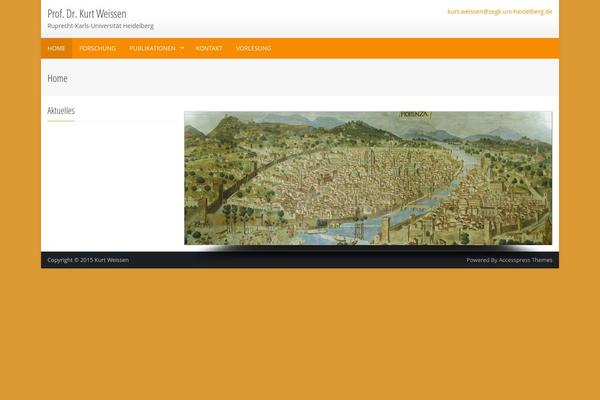Expand the PUBLIKATIONEN dropdown arrow
Image resolution: width=600 pixels, height=400 pixels.
[x=182, y=48]
